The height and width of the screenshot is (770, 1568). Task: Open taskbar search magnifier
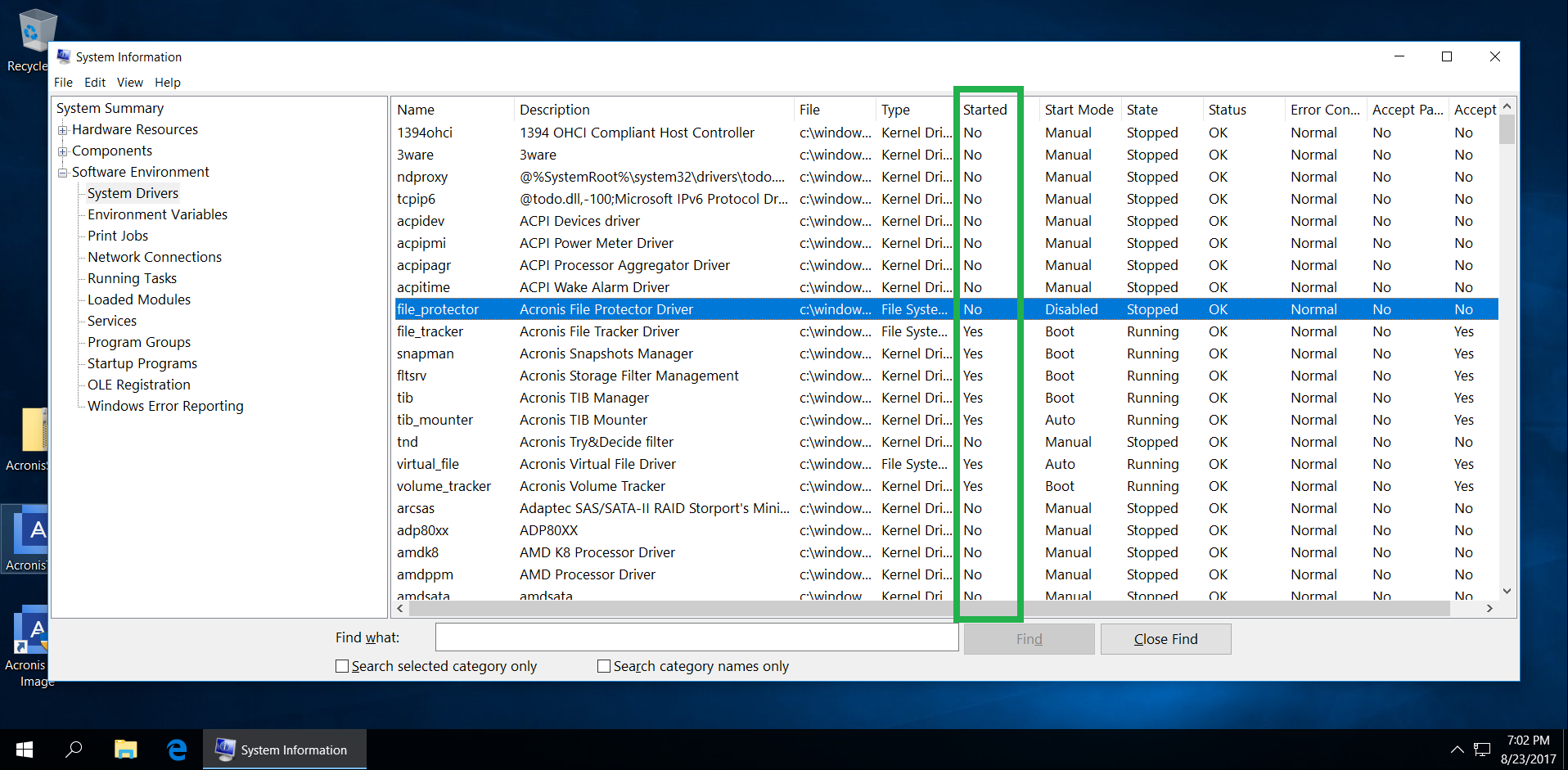click(74, 750)
